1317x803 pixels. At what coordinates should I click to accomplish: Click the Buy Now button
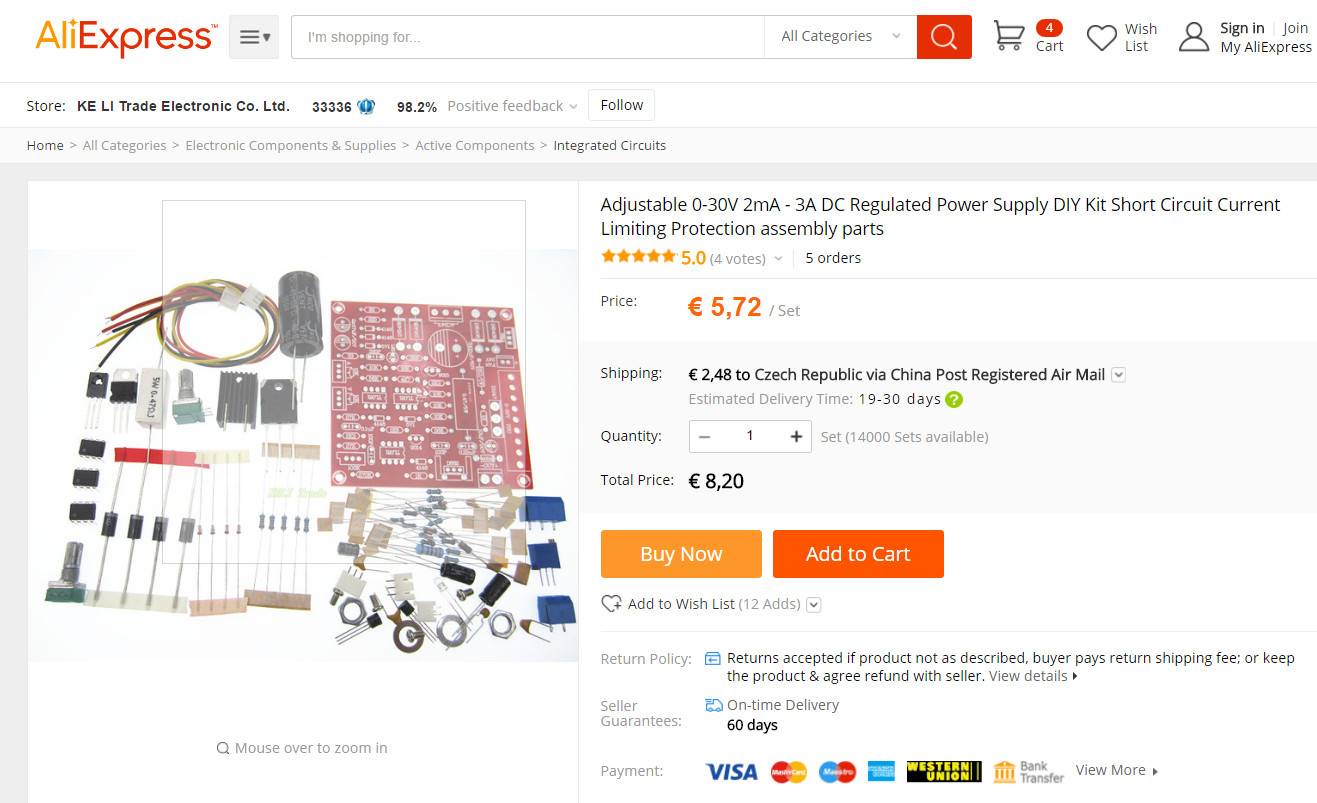pyautogui.click(x=681, y=554)
